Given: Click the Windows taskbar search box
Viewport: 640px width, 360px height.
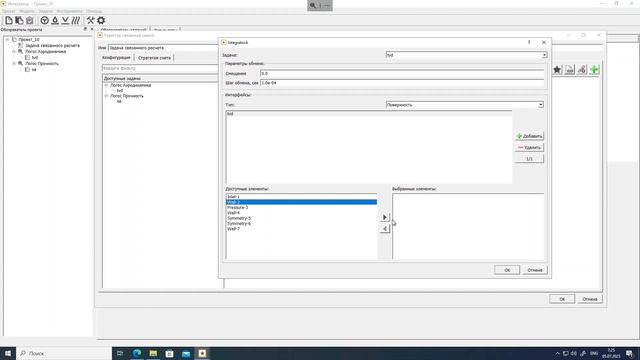Looking at the screenshot, I should (64, 353).
